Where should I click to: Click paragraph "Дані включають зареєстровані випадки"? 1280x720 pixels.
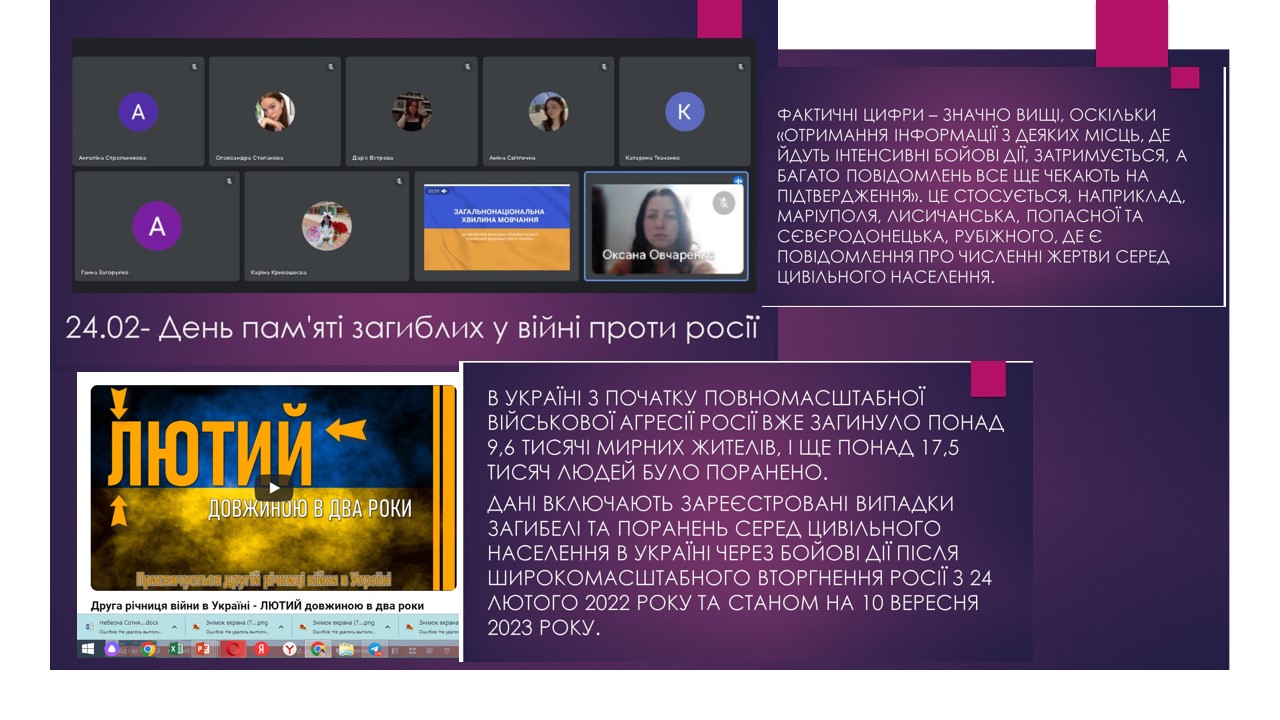click(740, 565)
